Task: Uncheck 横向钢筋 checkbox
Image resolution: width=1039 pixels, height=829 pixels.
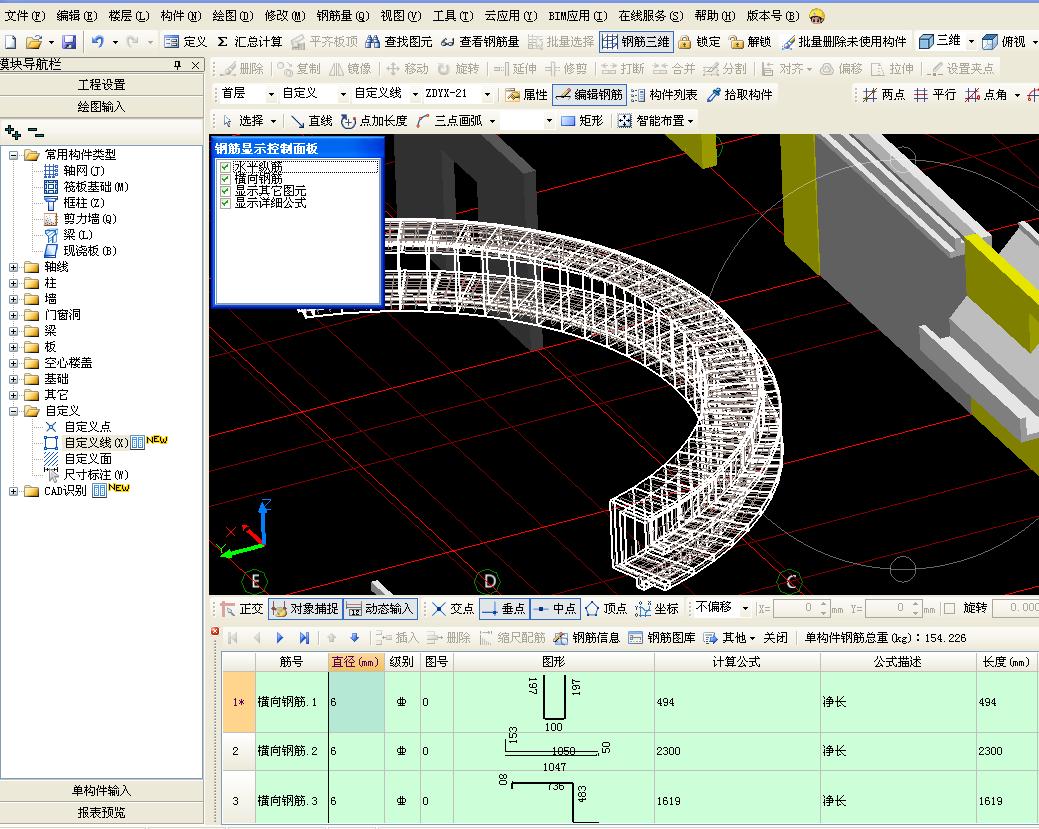Action: tap(225, 179)
